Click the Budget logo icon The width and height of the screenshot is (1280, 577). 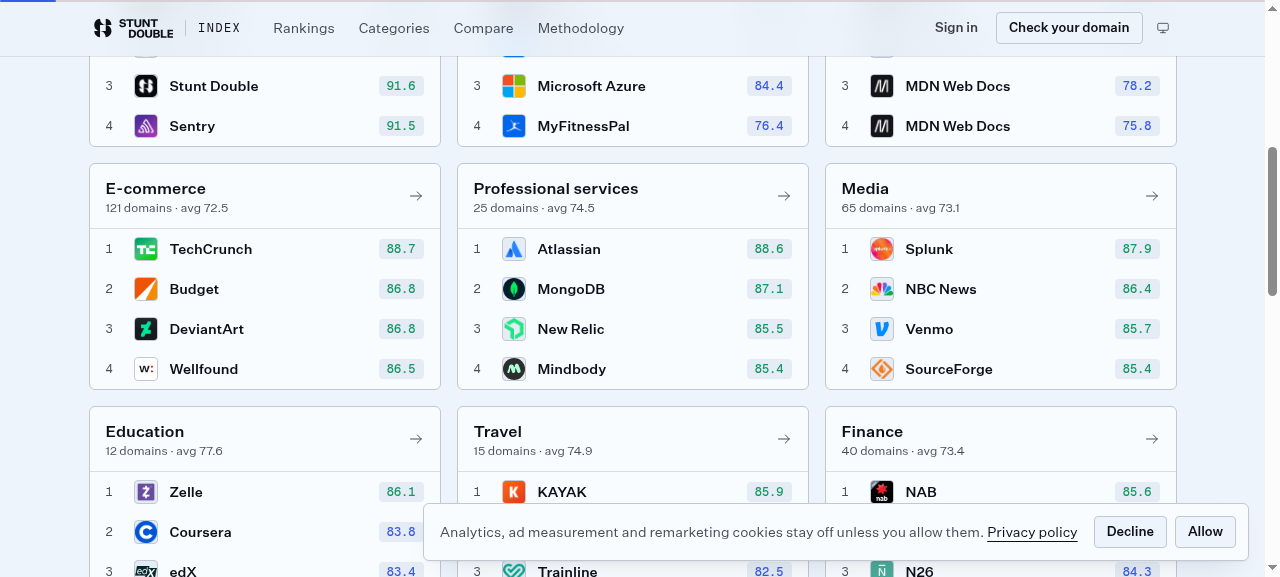146,289
